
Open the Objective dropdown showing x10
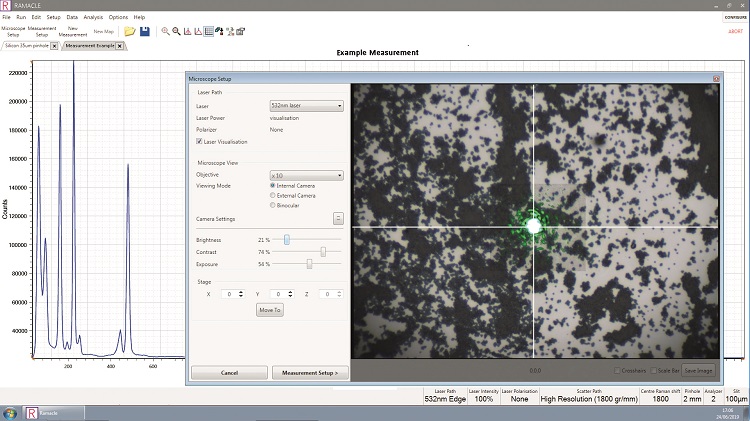[x=307, y=176]
